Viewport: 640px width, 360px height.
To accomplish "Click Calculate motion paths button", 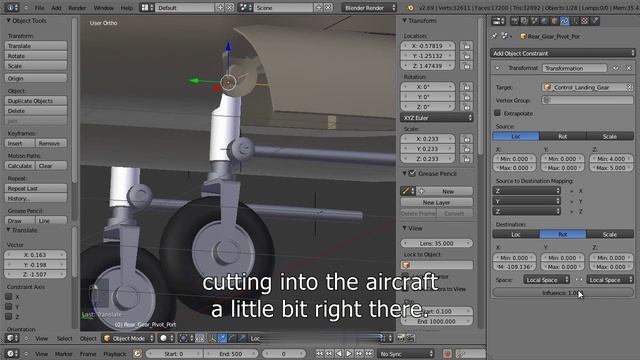I will click(x=20, y=166).
